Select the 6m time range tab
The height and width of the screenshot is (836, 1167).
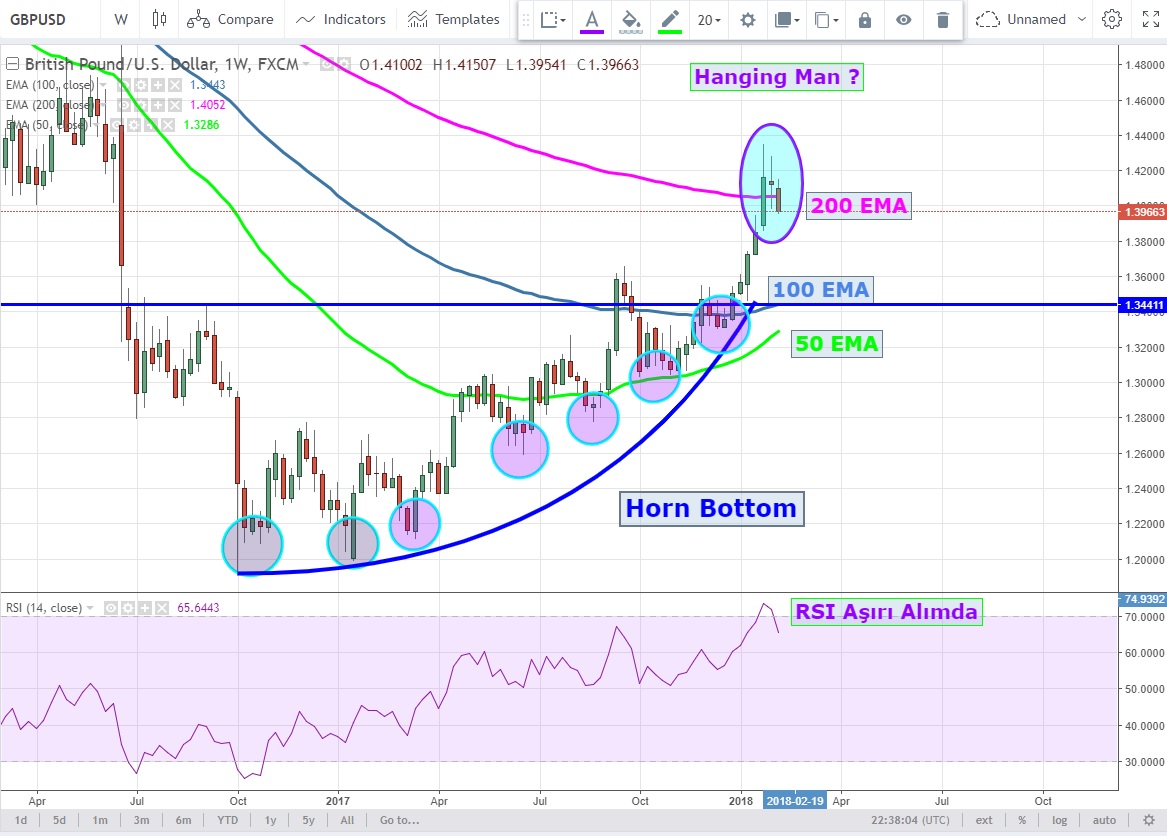pos(184,820)
